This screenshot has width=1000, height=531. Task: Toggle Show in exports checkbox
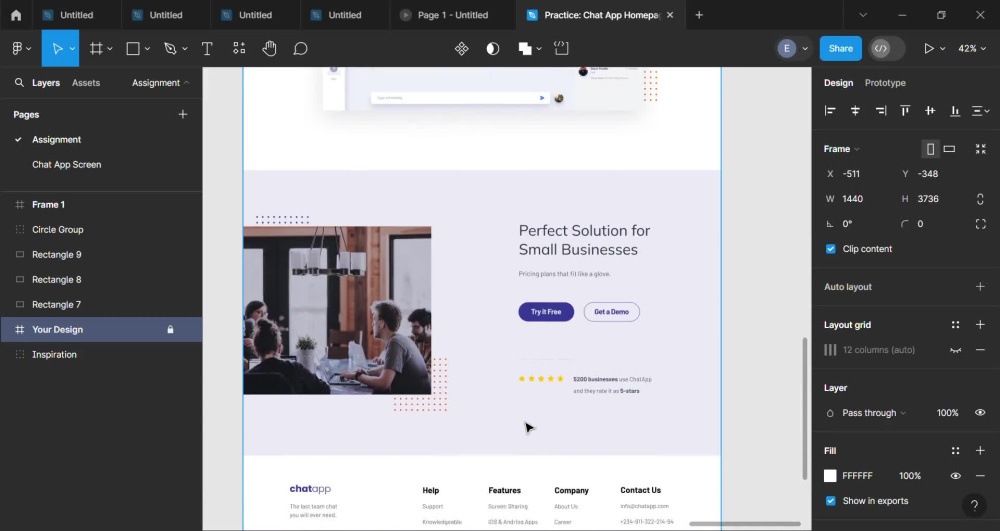coord(830,500)
